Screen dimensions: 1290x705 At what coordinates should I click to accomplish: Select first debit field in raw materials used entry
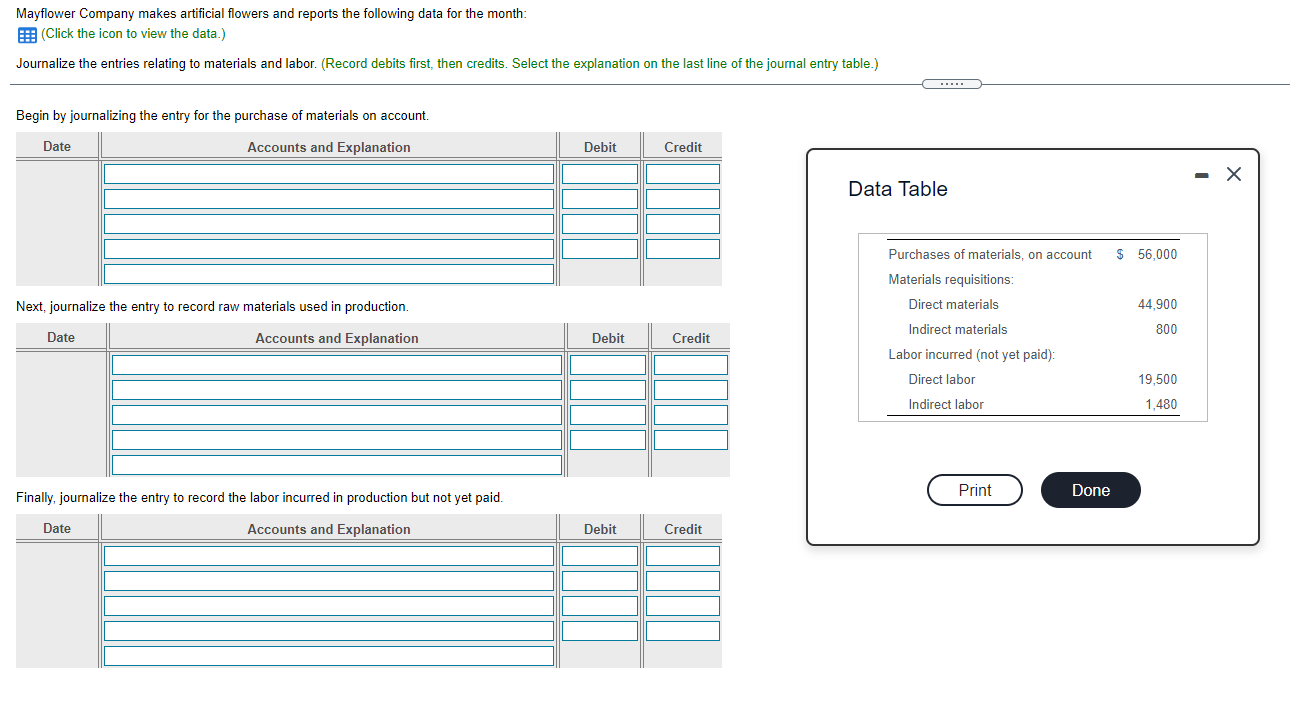[608, 365]
